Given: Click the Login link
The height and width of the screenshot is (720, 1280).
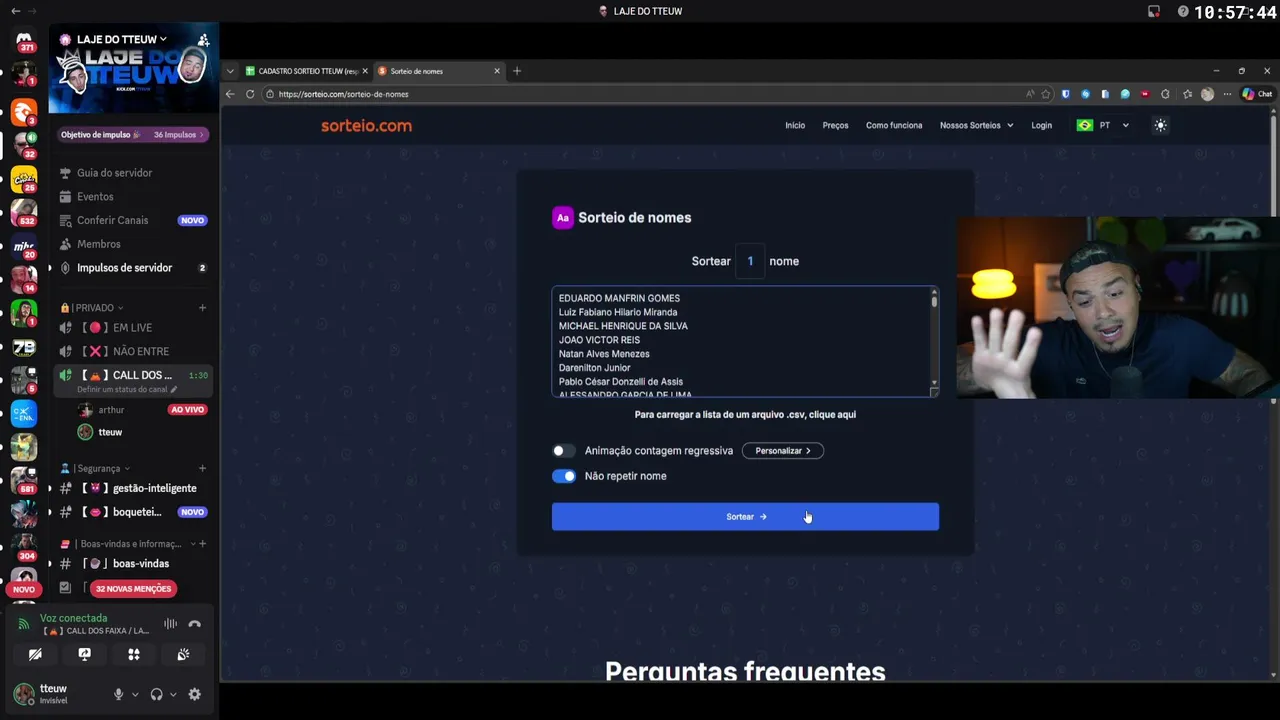Looking at the screenshot, I should [1041, 125].
